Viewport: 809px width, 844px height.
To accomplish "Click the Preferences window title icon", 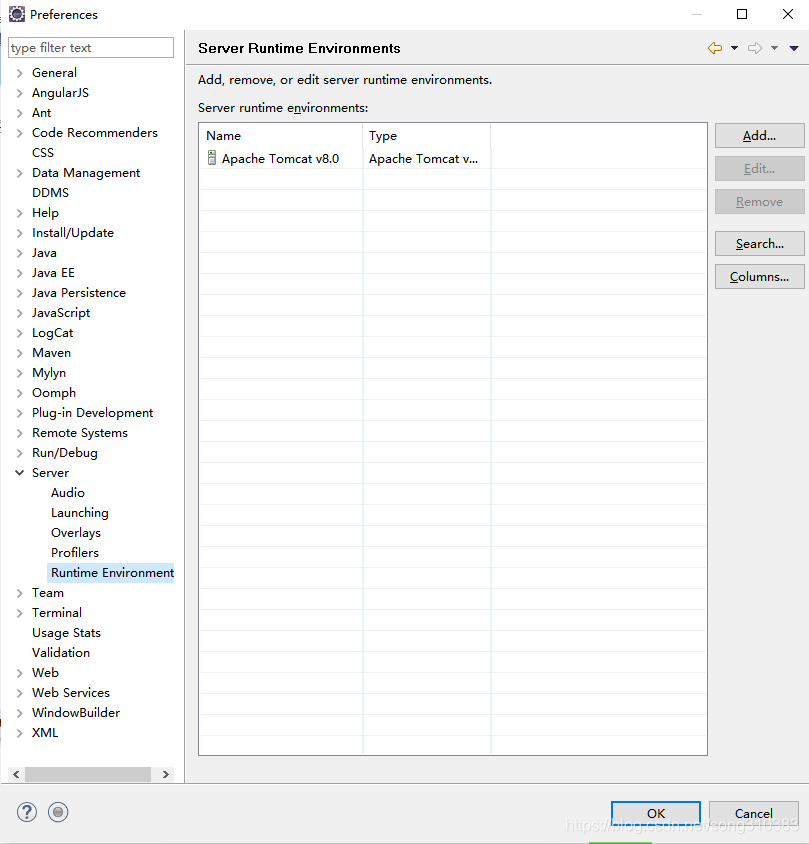I will pos(17,14).
